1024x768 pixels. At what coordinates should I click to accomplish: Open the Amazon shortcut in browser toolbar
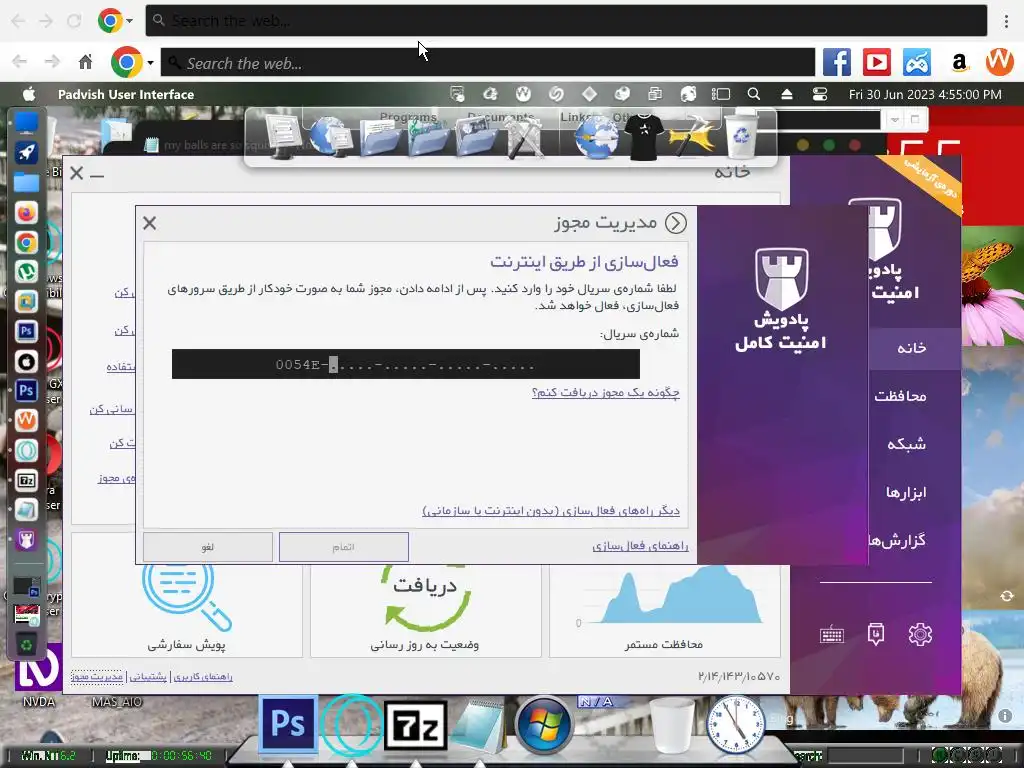tap(959, 63)
